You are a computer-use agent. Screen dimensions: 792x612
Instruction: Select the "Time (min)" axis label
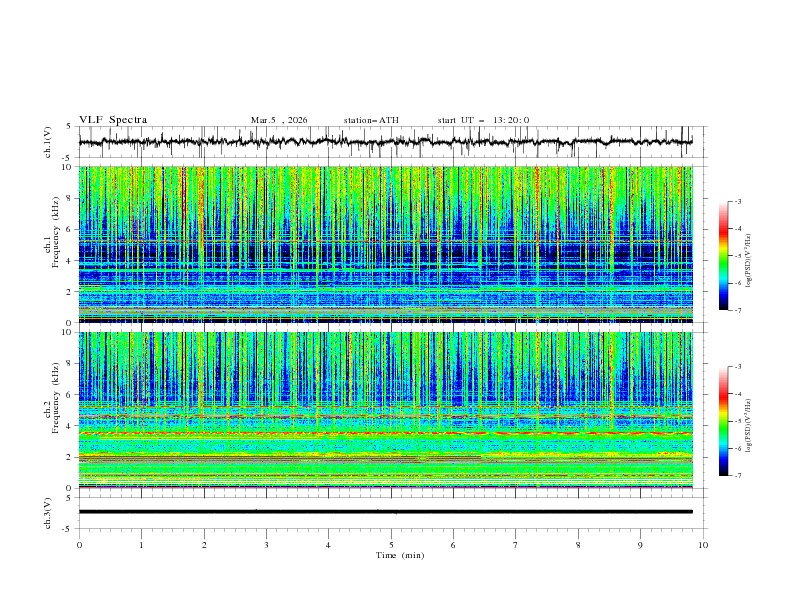point(400,555)
